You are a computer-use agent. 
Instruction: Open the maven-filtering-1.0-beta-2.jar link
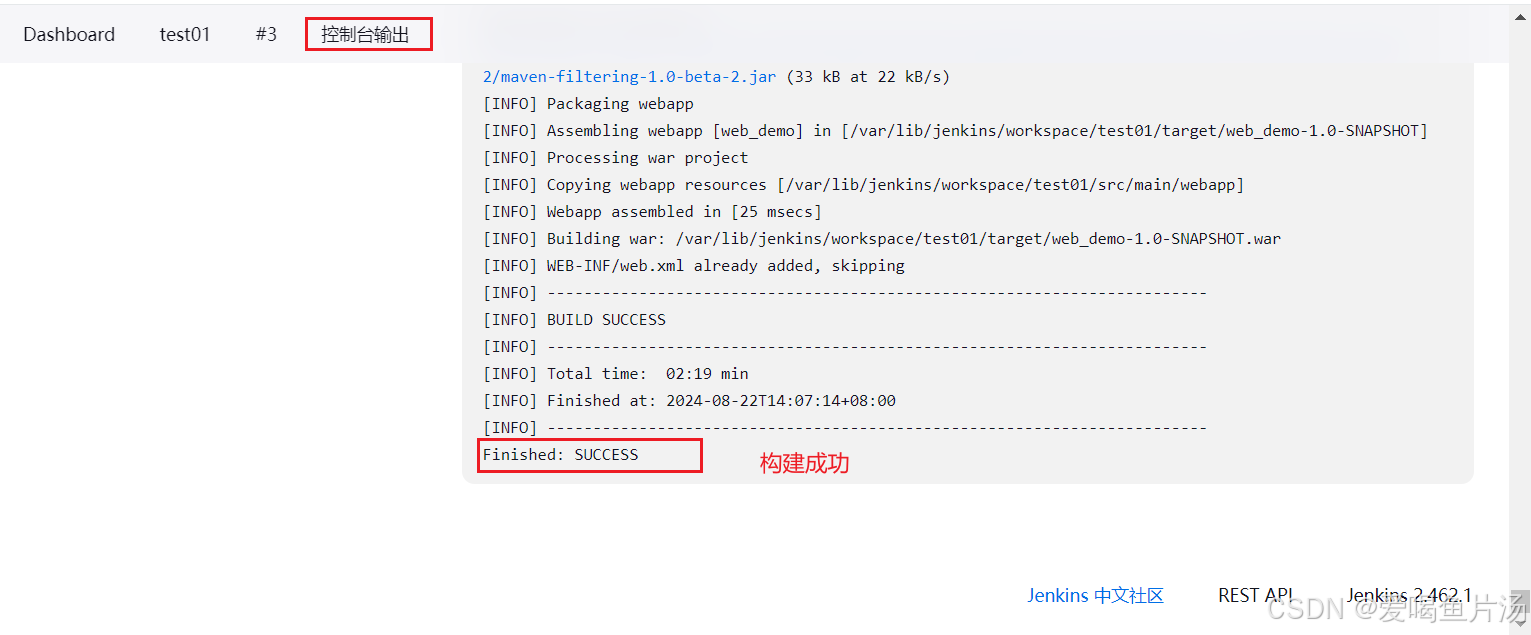(x=629, y=76)
